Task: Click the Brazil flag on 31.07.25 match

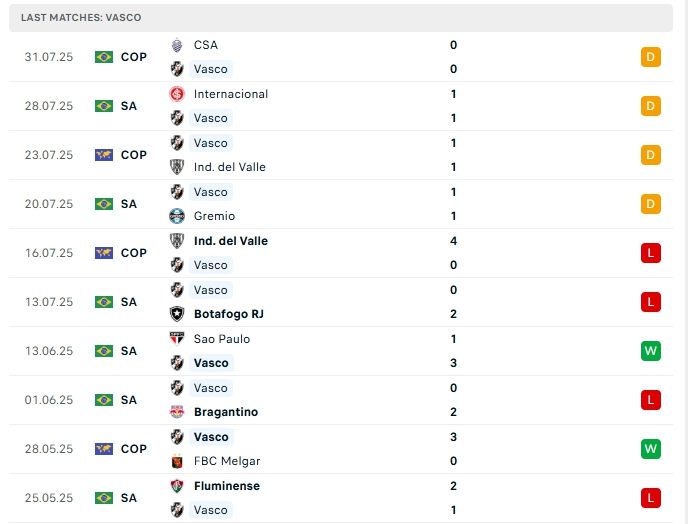Action: 104,57
